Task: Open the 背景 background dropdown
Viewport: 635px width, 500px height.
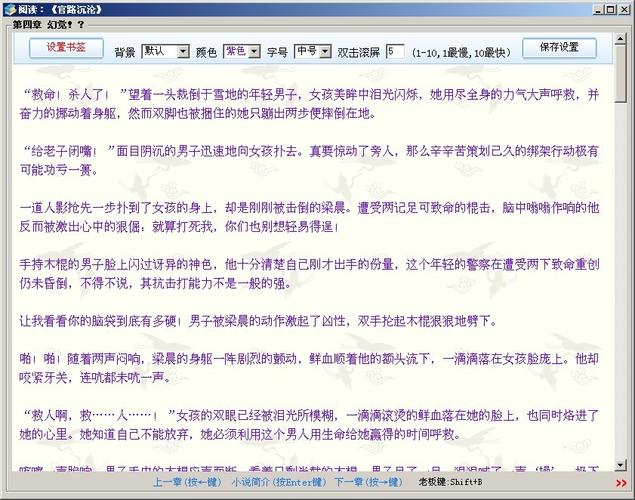Action: [x=165, y=51]
